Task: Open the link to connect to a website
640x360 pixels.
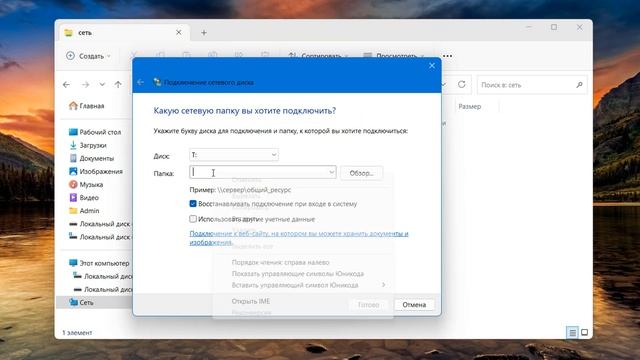Action: (299, 238)
